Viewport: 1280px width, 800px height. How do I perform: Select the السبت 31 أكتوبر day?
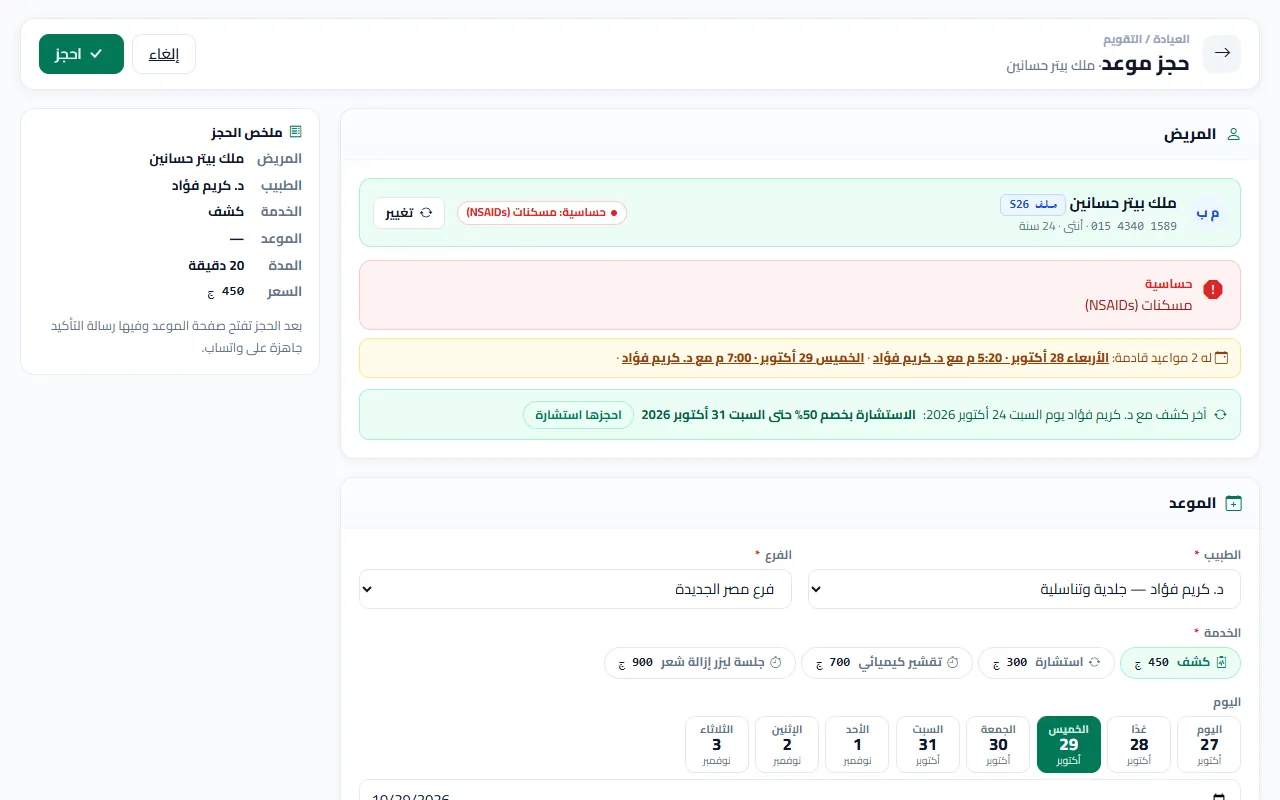928,745
